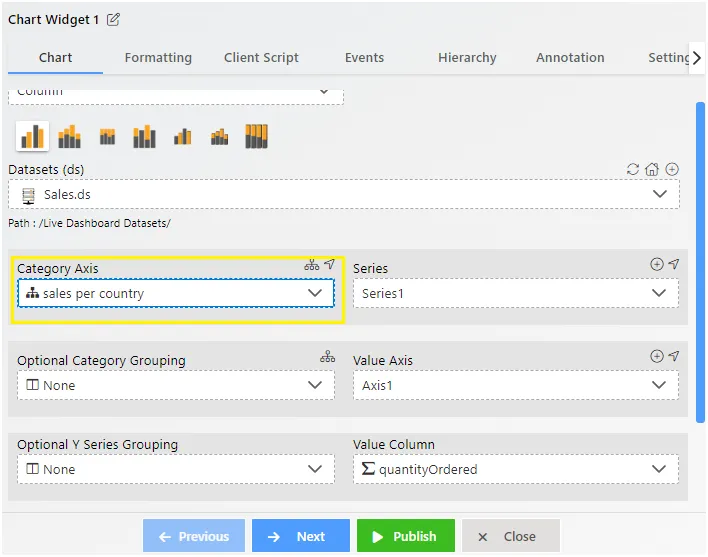This screenshot has height=557, width=708.
Task: Open the Annotation tab
Action: point(570,58)
